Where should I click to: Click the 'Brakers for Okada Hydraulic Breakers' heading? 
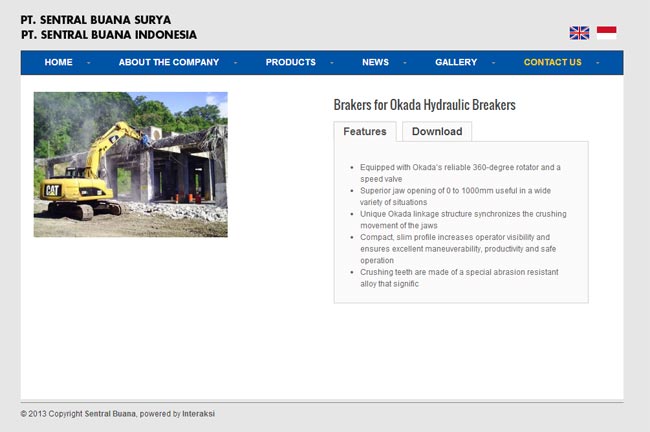(x=424, y=105)
